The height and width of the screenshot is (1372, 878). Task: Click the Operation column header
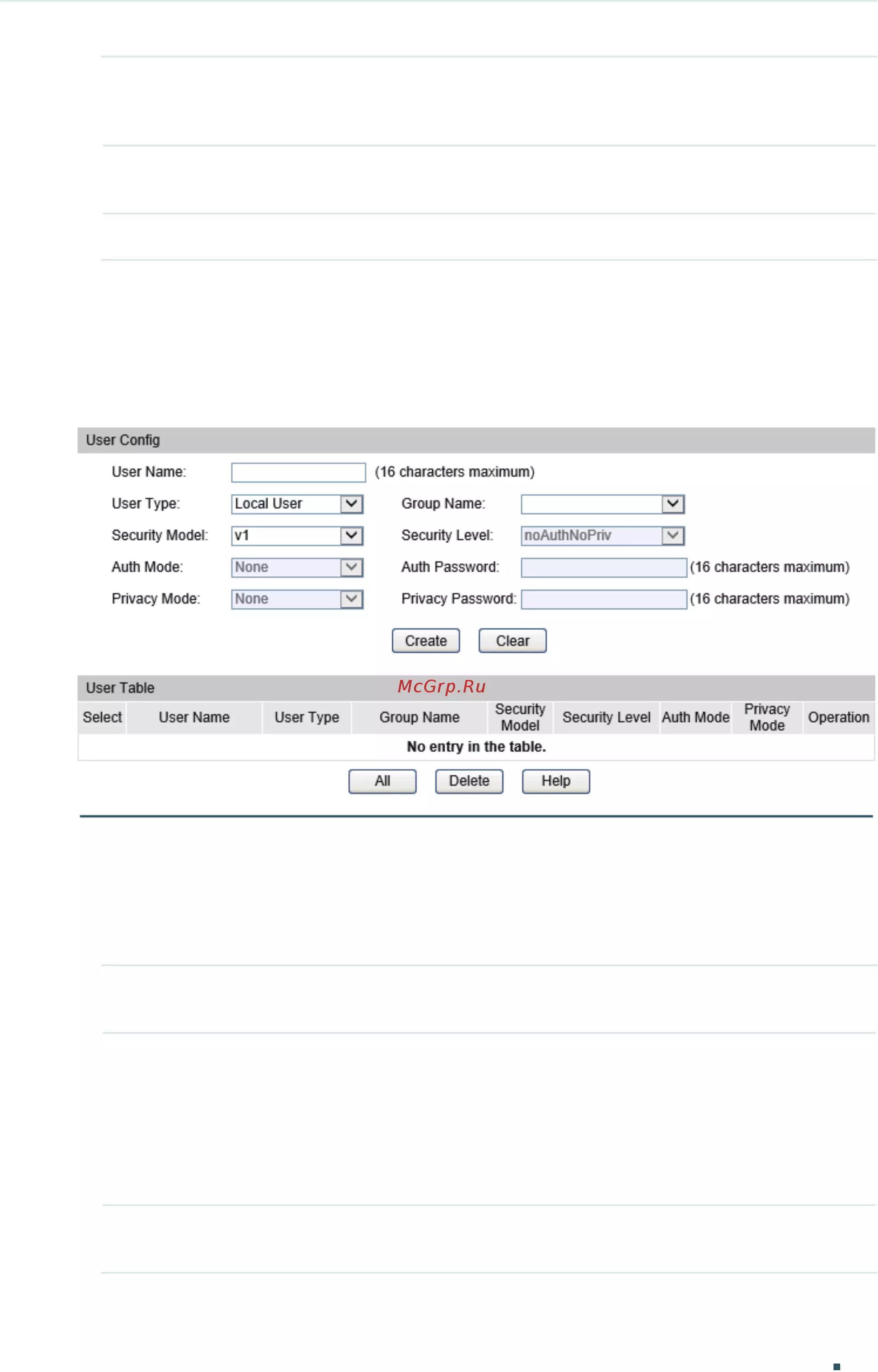(x=839, y=717)
